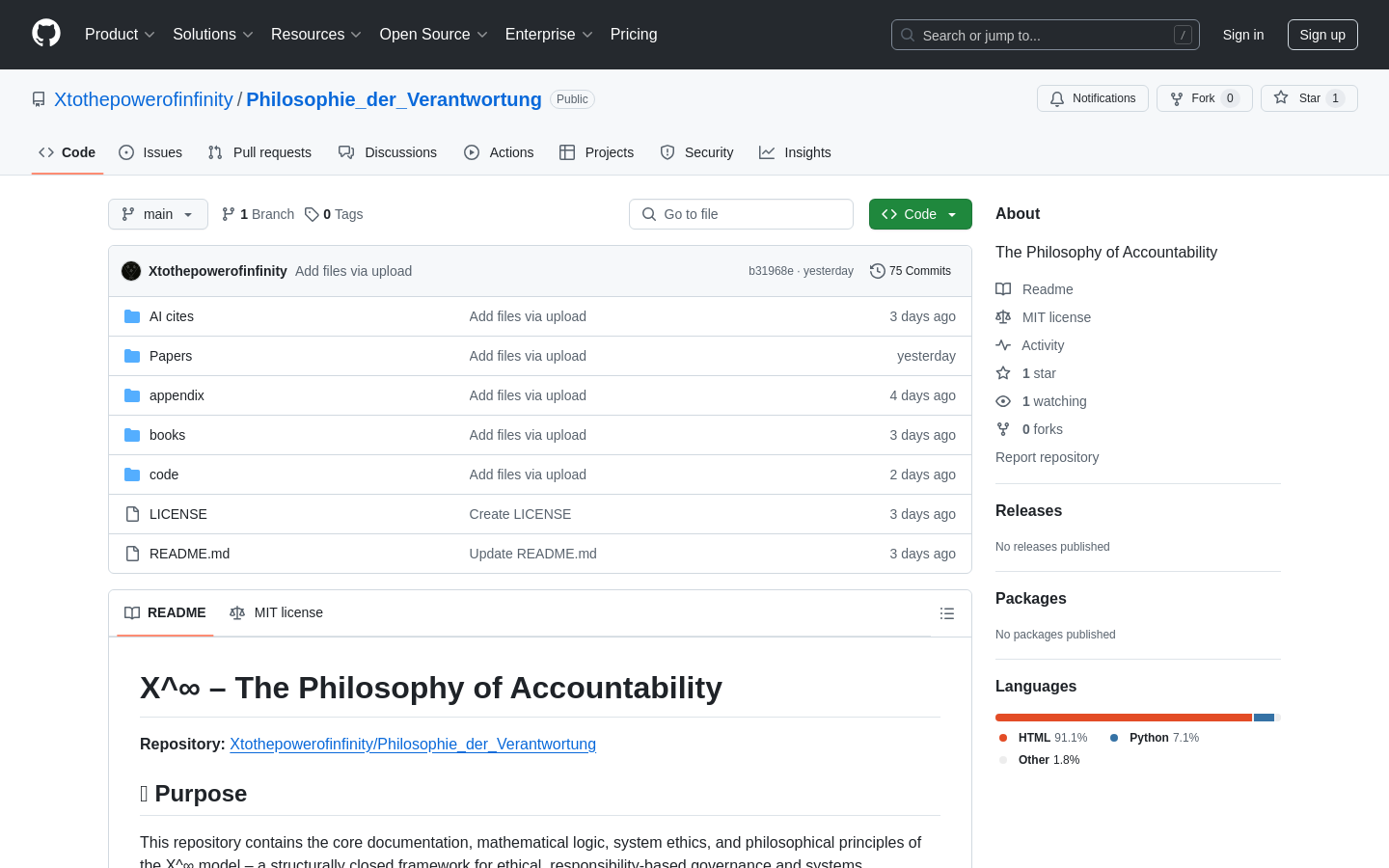Click the pulse icon beside Activity
This screenshot has height=868, width=1389.
(x=1003, y=345)
